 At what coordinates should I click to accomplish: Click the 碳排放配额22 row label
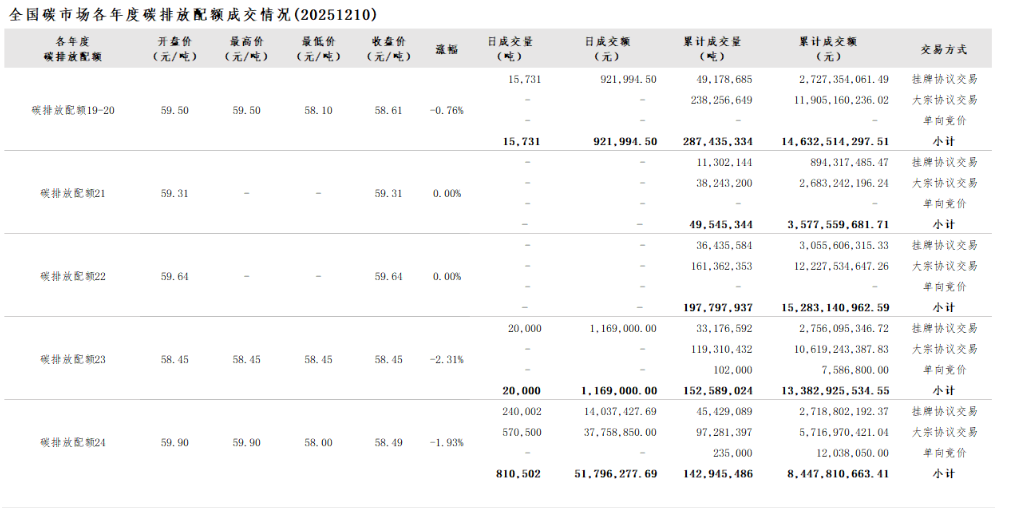coord(73,276)
